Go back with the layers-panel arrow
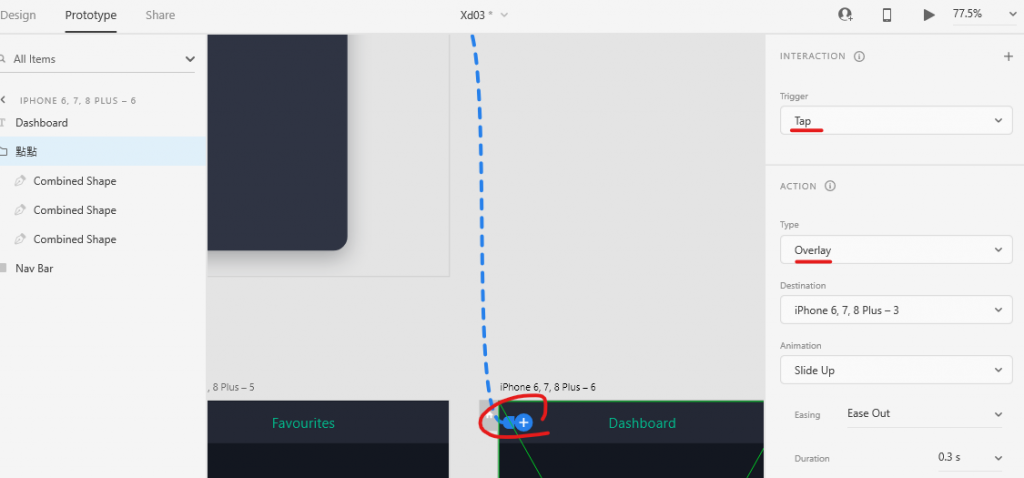The image size is (1024, 478). (3, 100)
